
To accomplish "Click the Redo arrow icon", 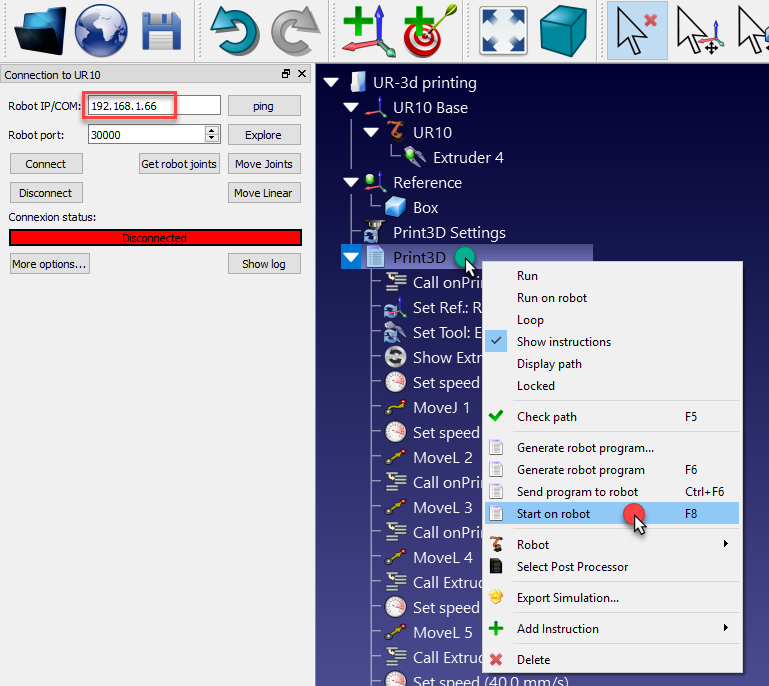I will tap(295, 30).
